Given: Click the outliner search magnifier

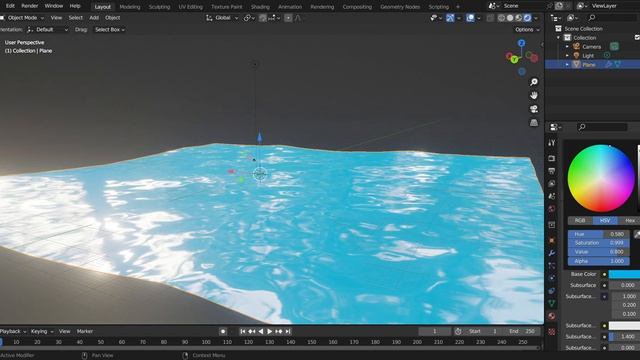Looking at the screenshot, I should coord(591,18).
